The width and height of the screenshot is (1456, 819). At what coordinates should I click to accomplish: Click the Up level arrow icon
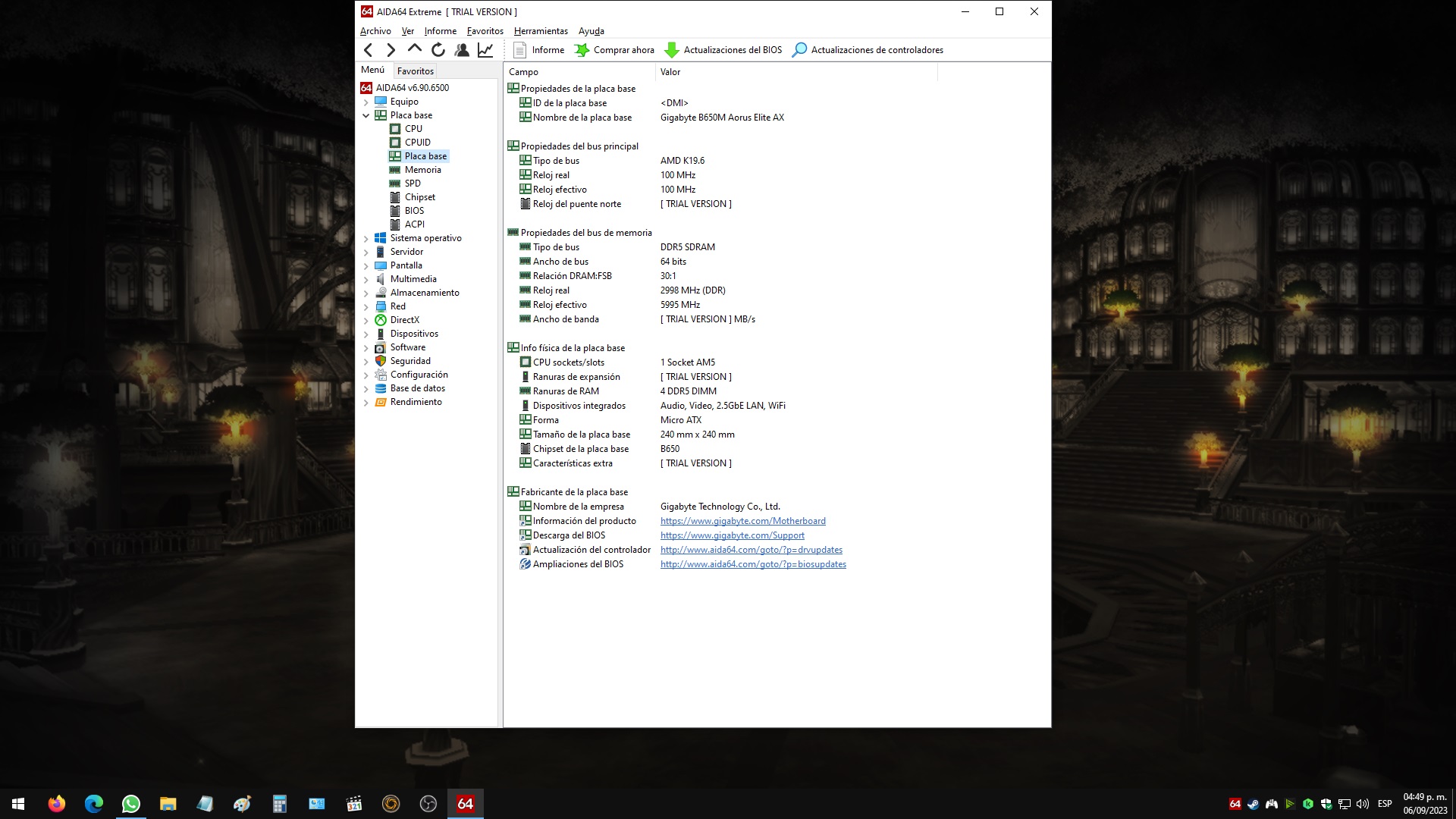(414, 49)
